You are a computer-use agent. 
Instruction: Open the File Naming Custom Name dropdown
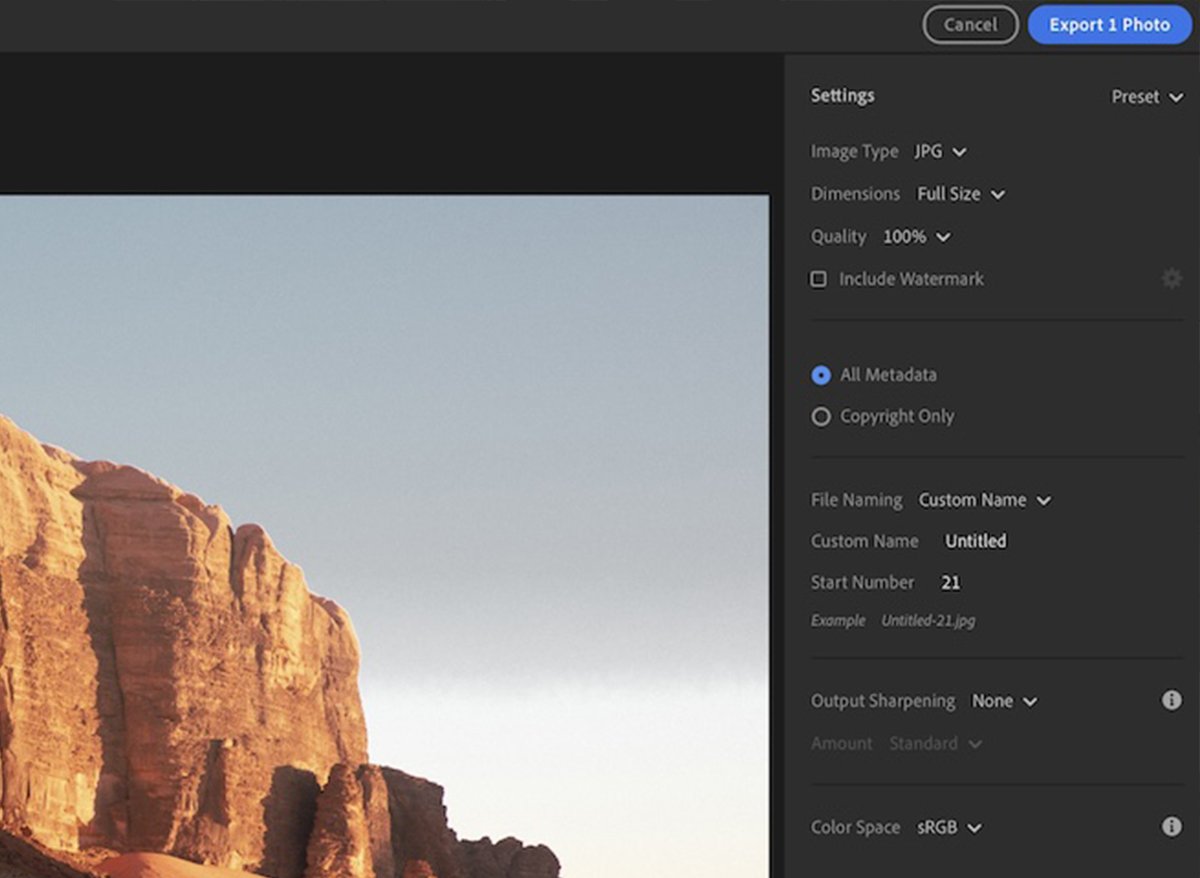tap(984, 500)
